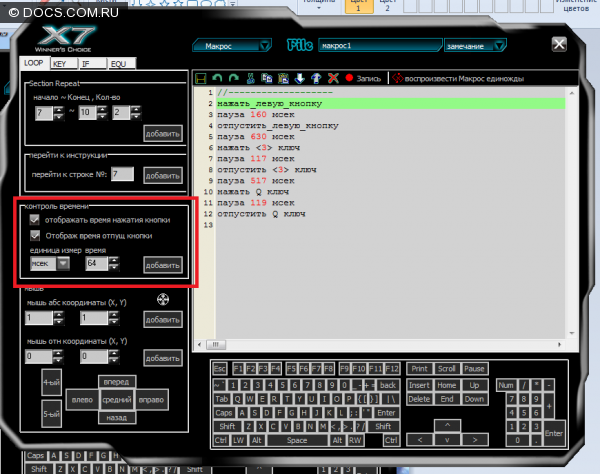Click the перейти к строке № input field
Image resolution: width=600 pixels, height=474 pixels.
coord(122,174)
